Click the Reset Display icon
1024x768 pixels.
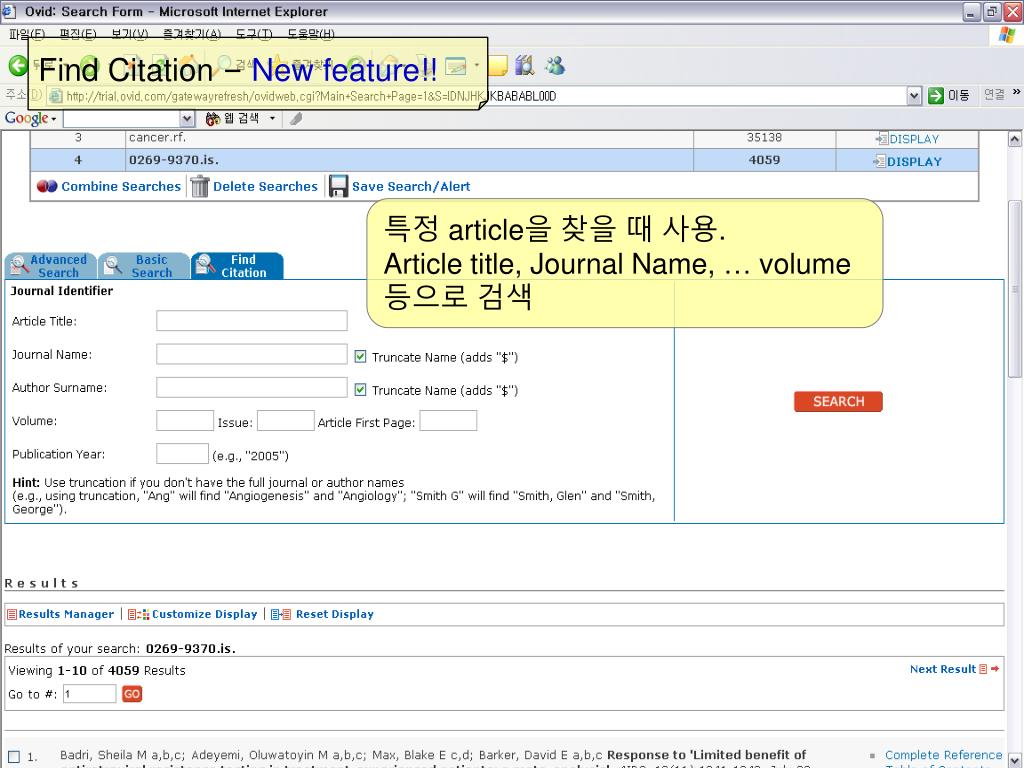(281, 615)
